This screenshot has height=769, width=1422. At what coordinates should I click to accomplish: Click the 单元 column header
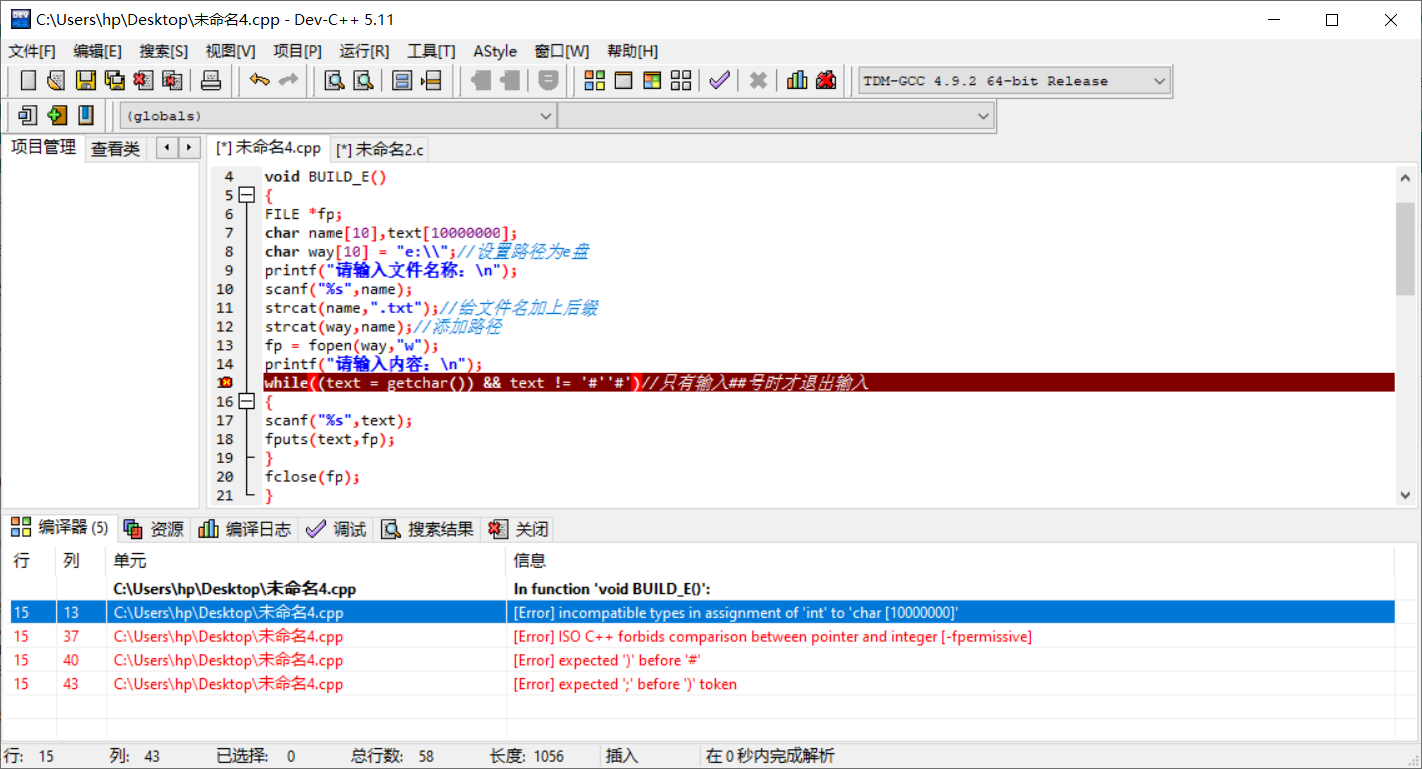coord(306,561)
